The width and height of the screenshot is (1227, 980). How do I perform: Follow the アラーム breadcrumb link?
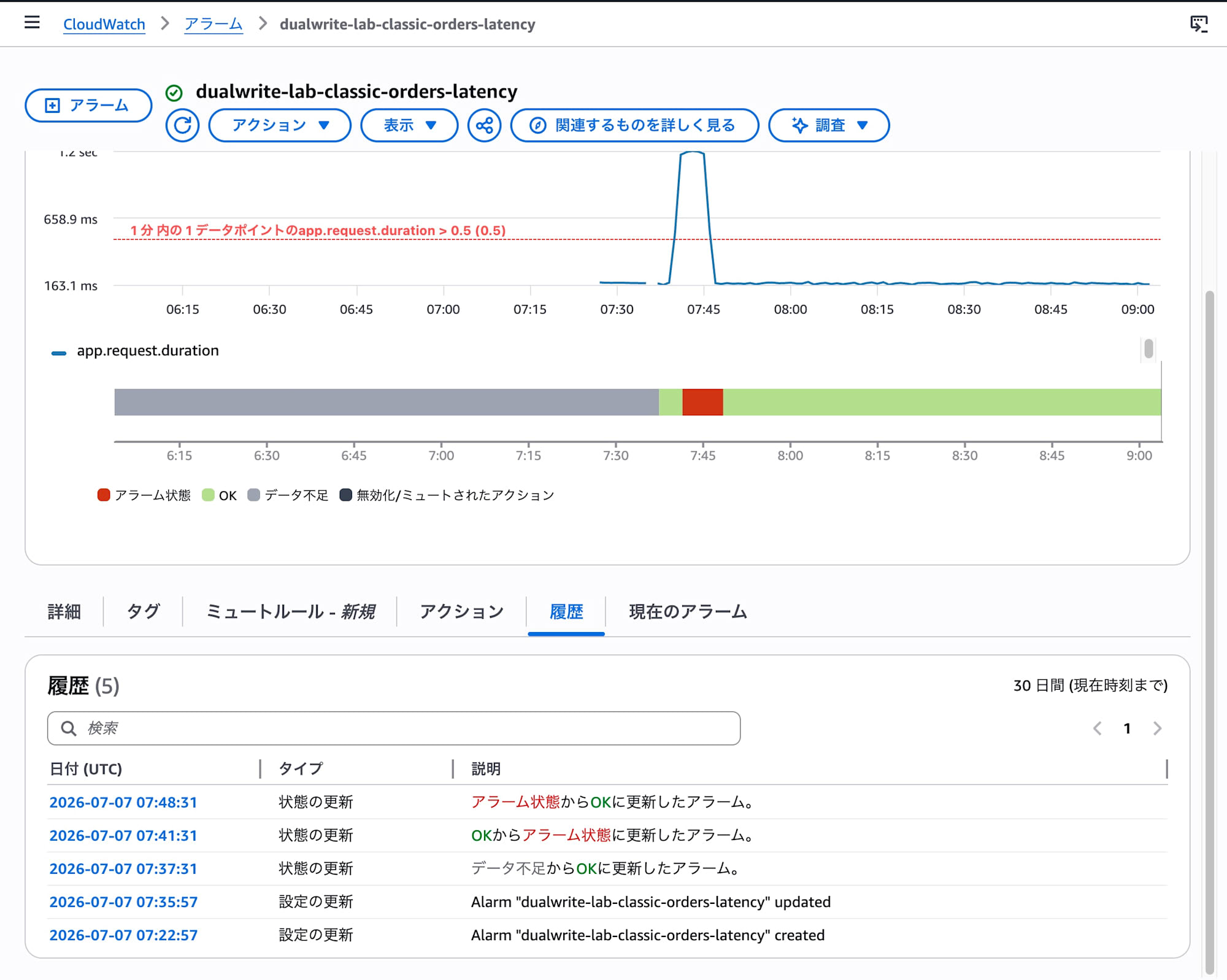(213, 24)
